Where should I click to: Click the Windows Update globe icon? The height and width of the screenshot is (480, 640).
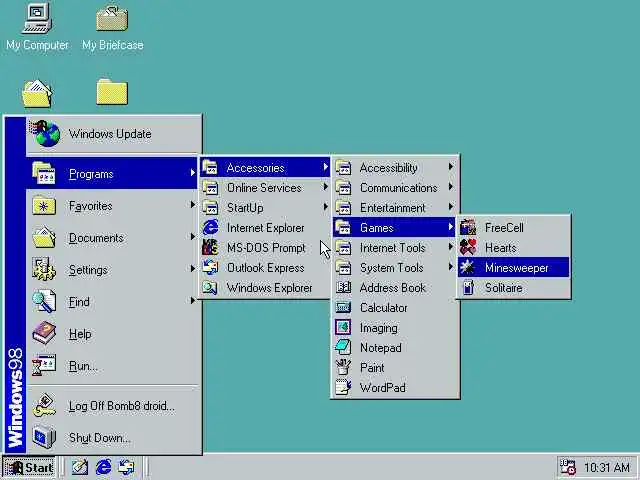[45, 133]
